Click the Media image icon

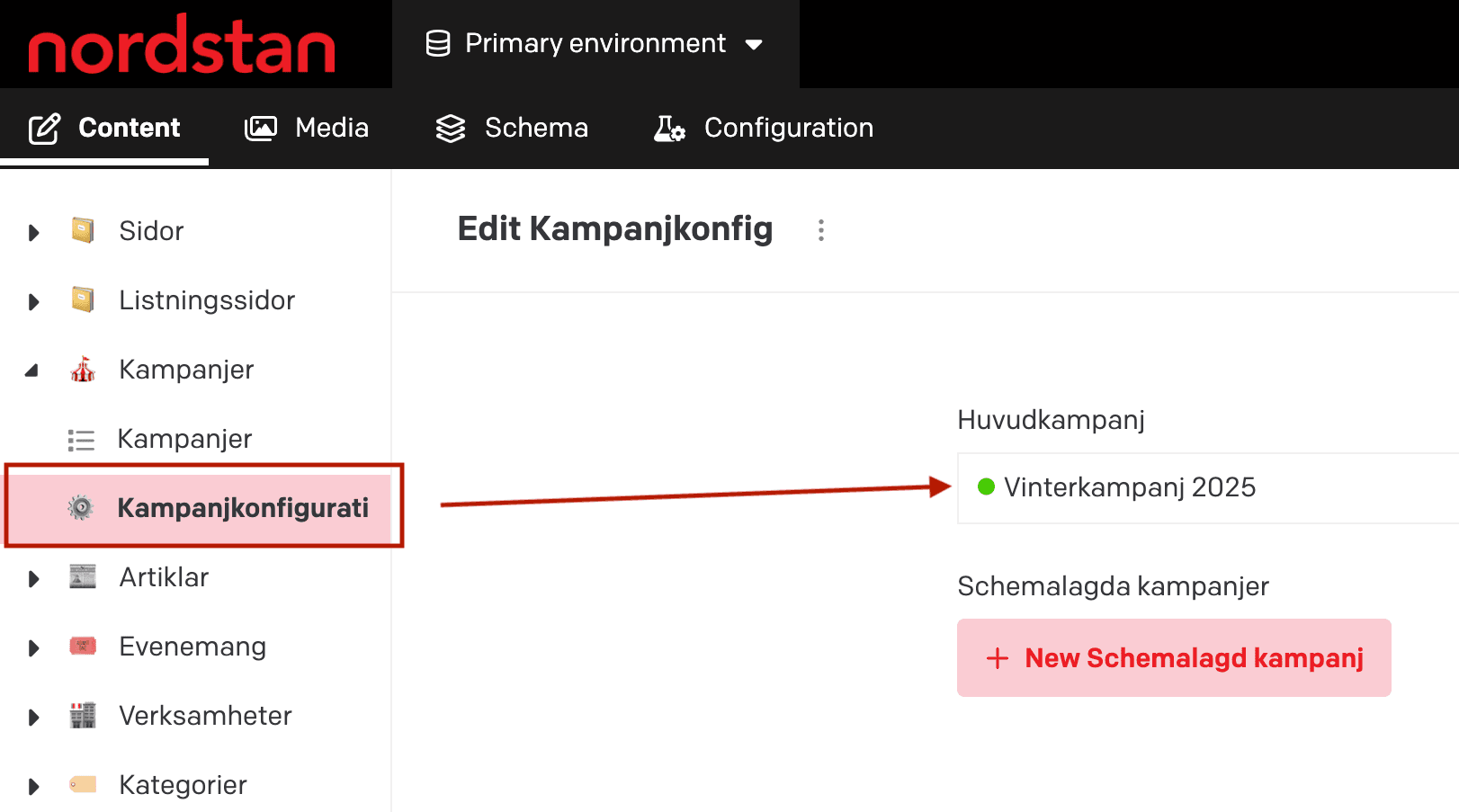point(259,128)
